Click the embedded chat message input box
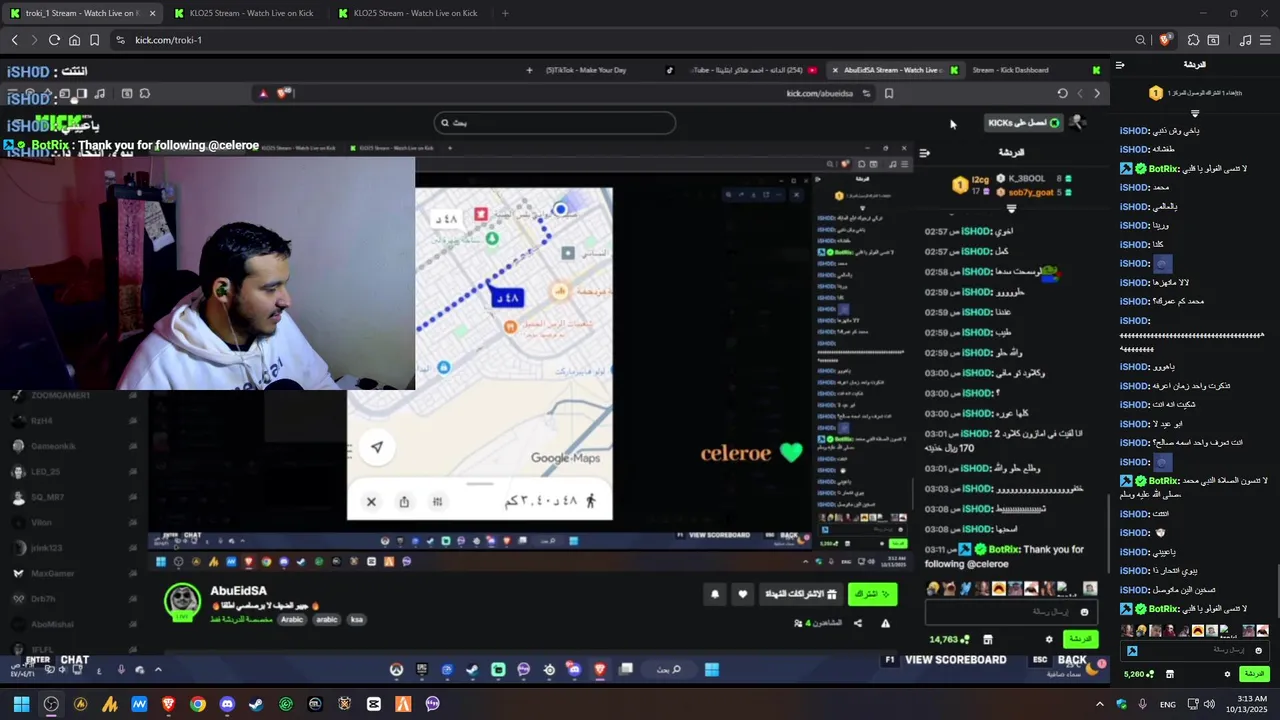1280x720 pixels. tap(1011, 611)
